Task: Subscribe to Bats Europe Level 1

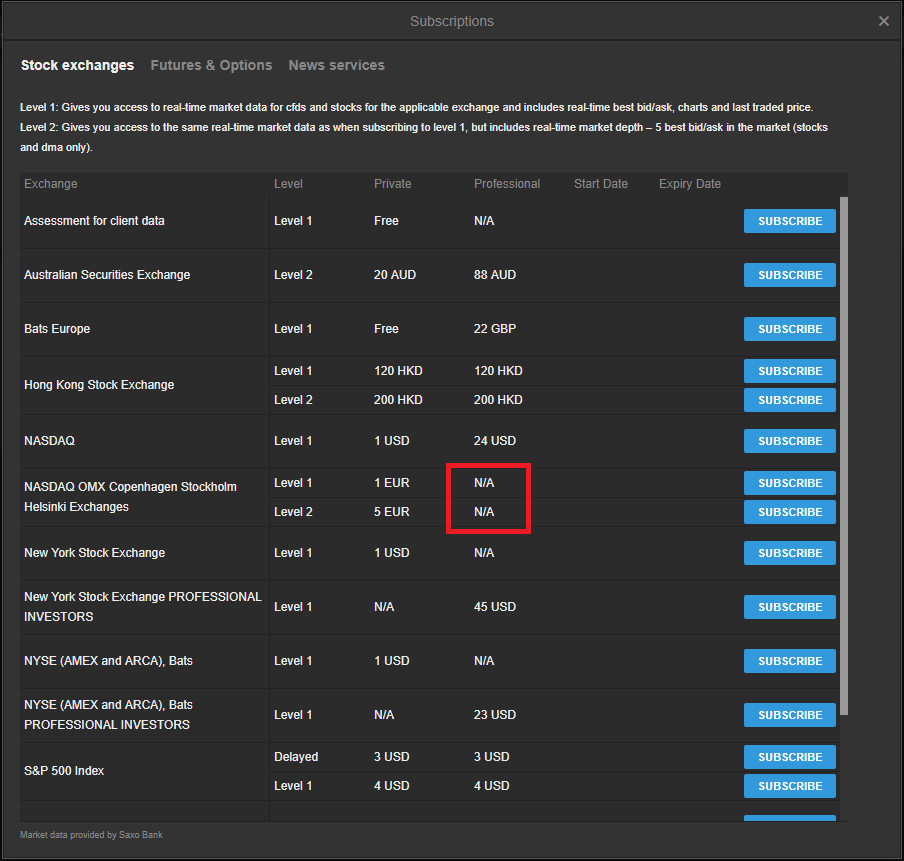Action: [789, 329]
